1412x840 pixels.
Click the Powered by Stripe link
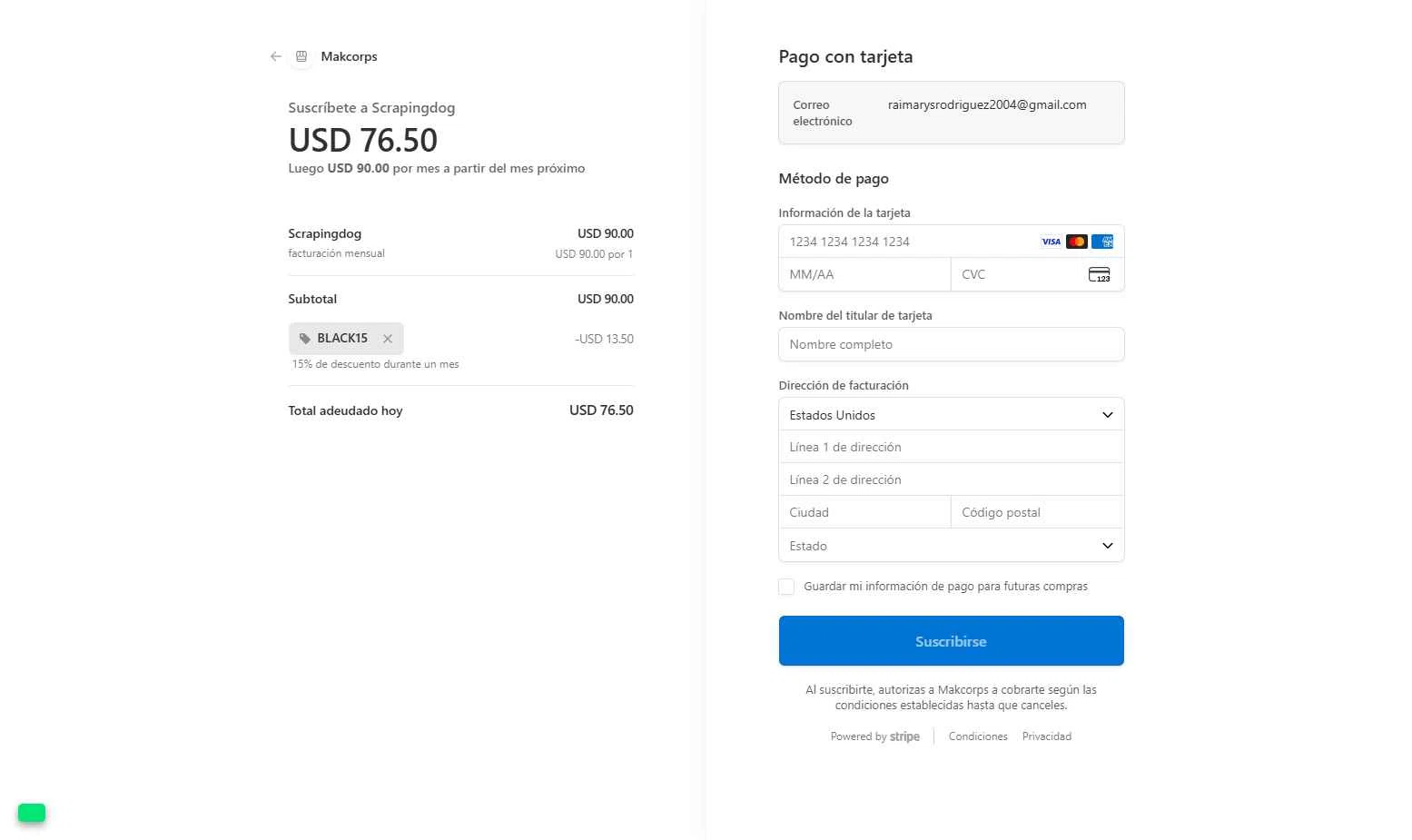pos(874,736)
